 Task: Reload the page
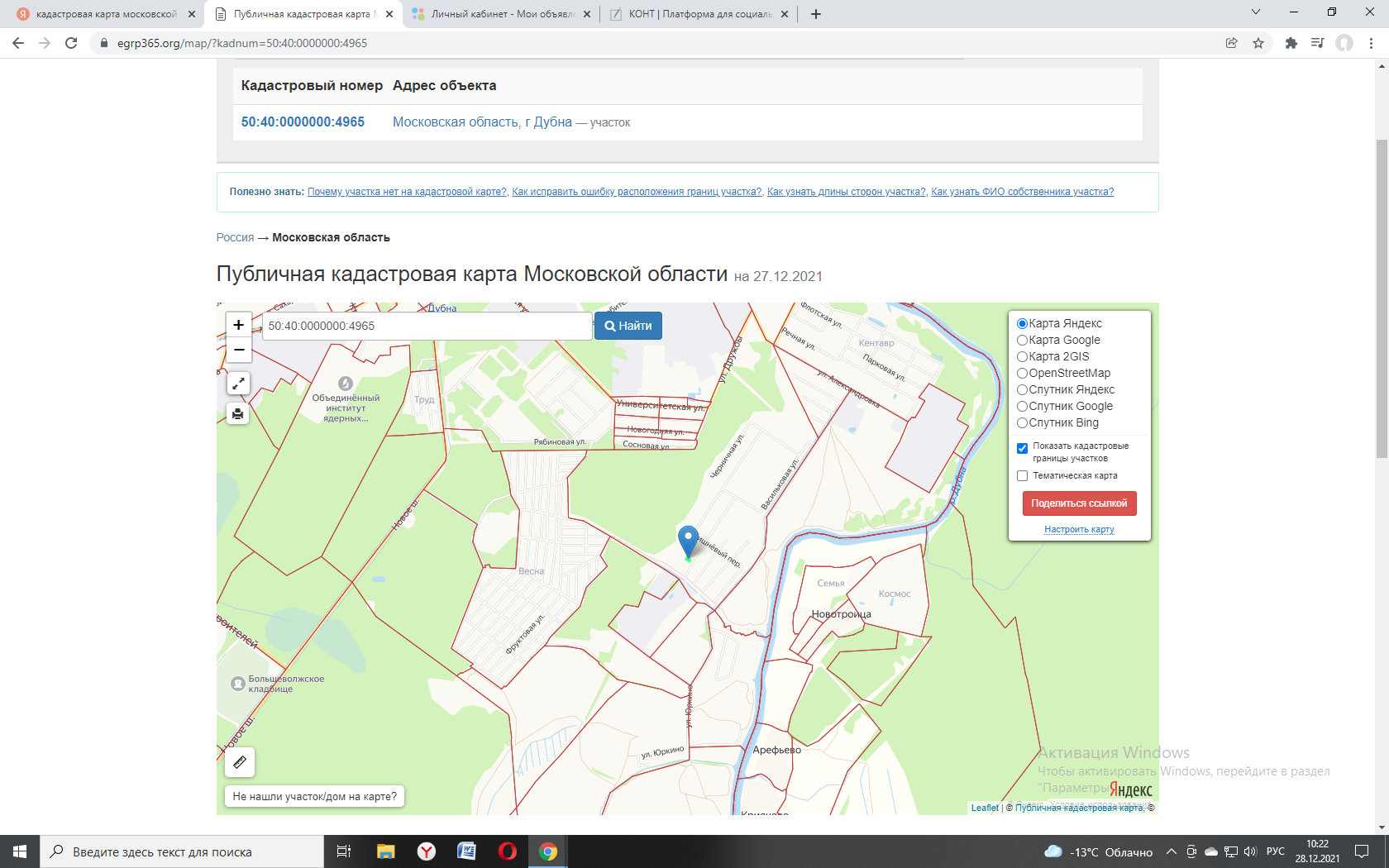(x=71, y=43)
